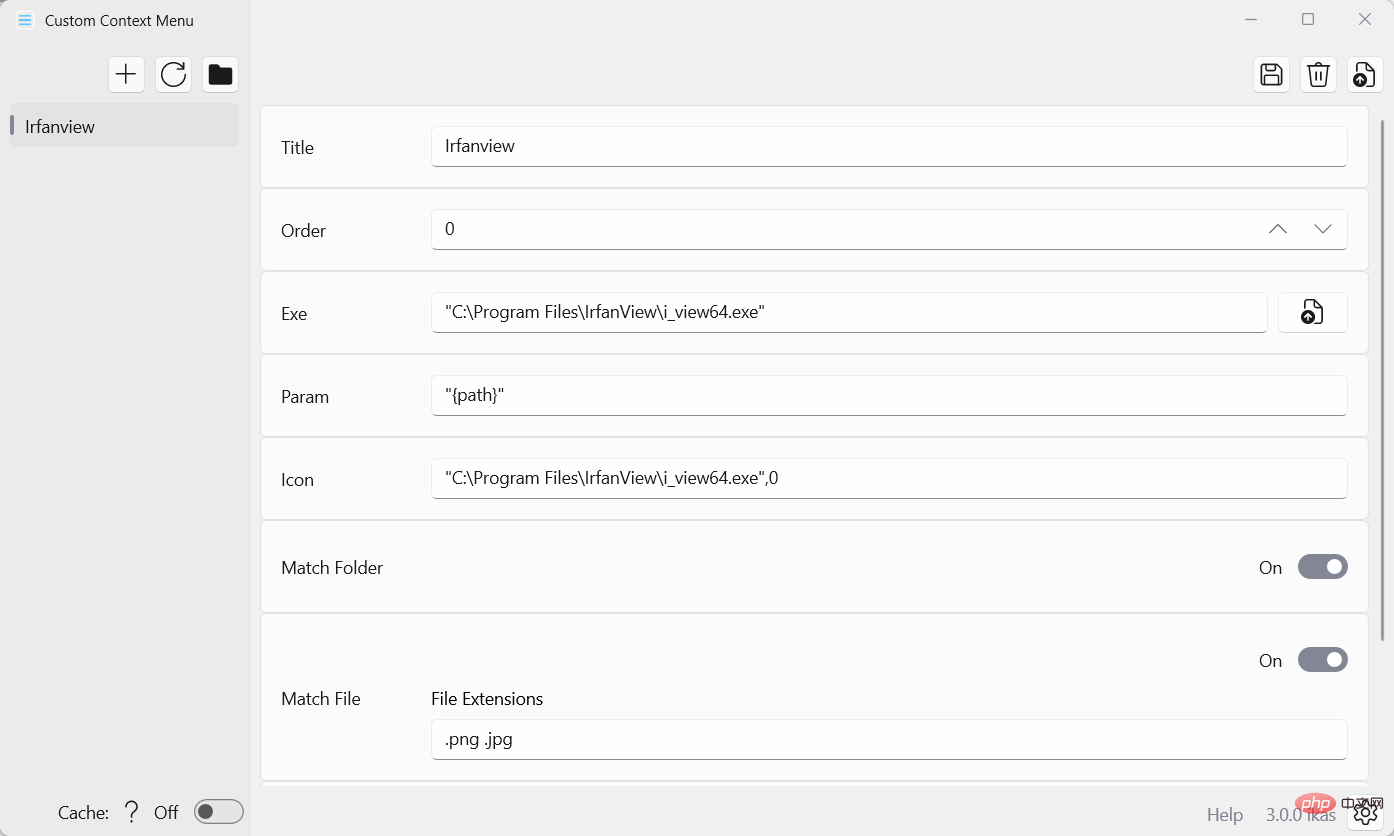This screenshot has height=836, width=1394.
Task: Edit the Title field
Action: (889, 146)
